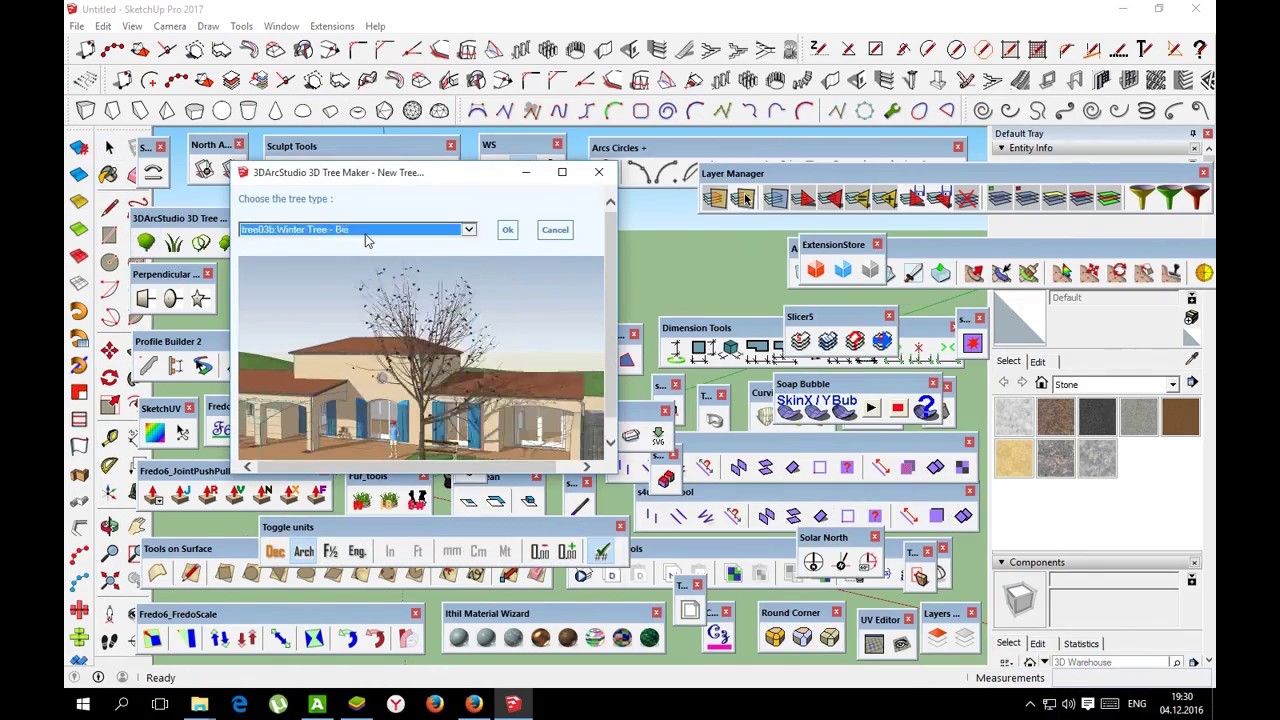Toggle Decimal units in Toggle units toolbar

[x=275, y=552]
